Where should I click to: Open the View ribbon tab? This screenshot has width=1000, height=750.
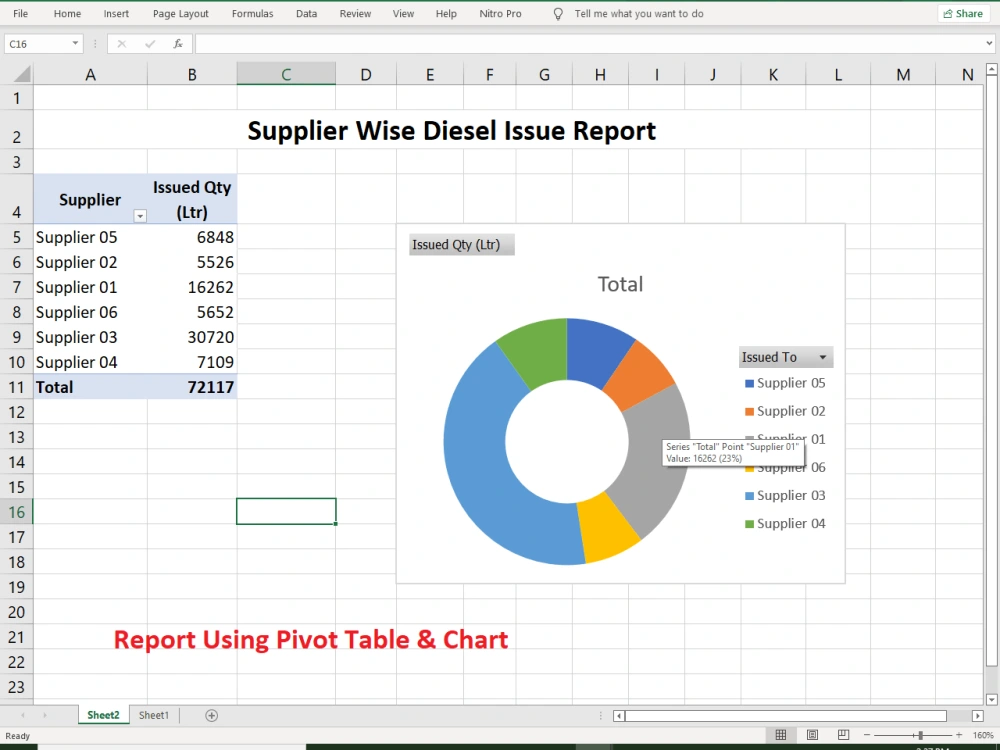pyautogui.click(x=403, y=13)
